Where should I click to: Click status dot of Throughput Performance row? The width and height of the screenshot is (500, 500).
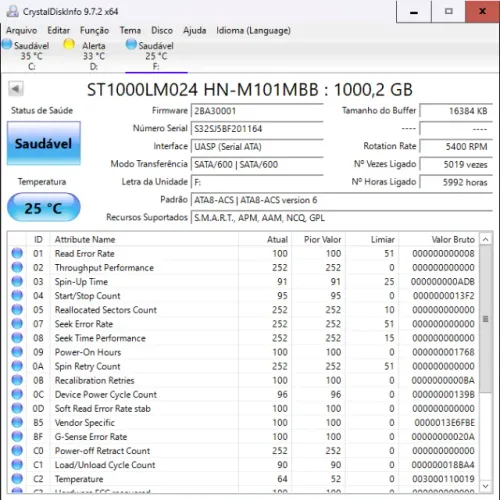coord(17,267)
